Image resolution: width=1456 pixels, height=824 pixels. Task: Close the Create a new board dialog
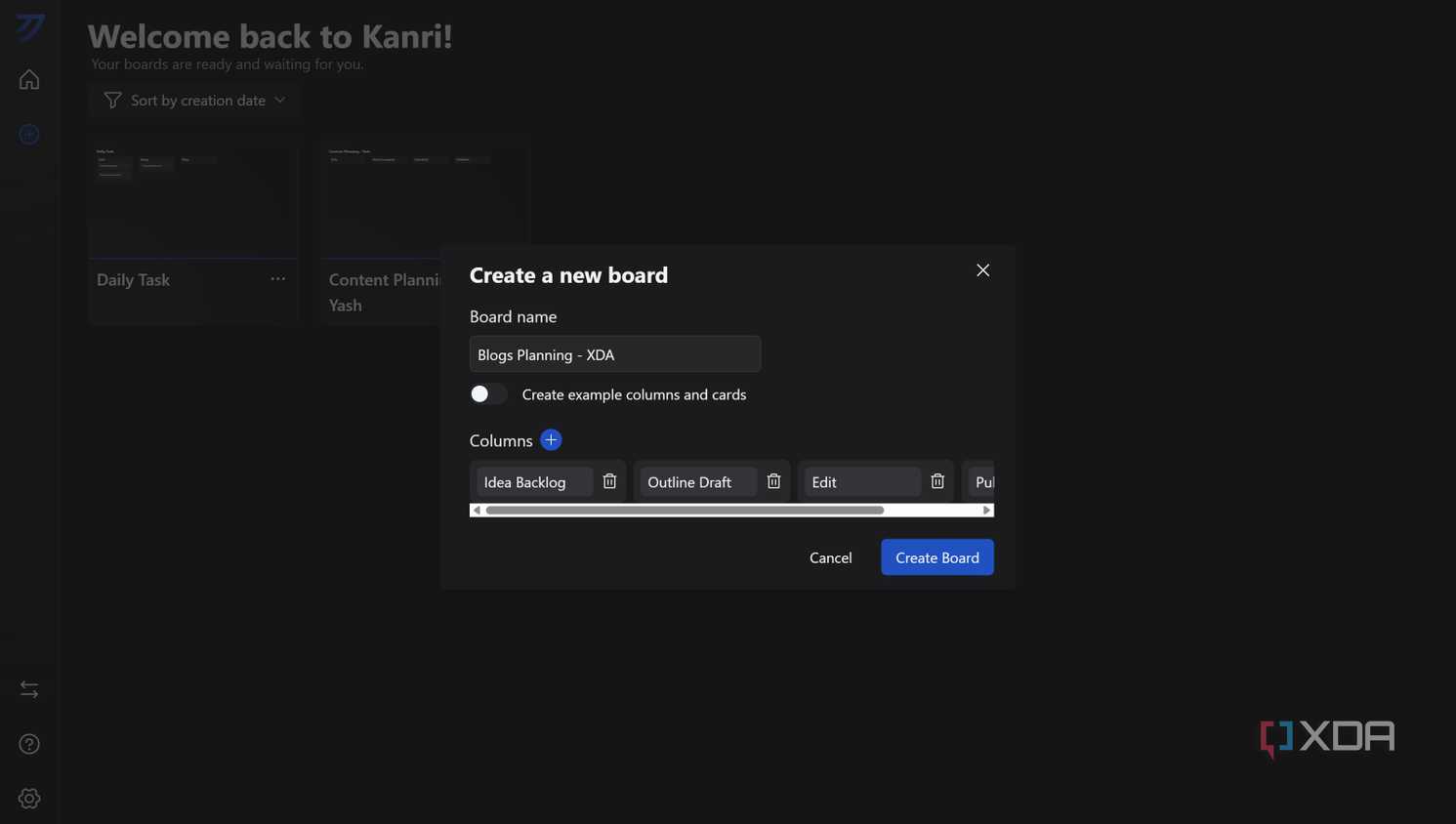click(983, 270)
